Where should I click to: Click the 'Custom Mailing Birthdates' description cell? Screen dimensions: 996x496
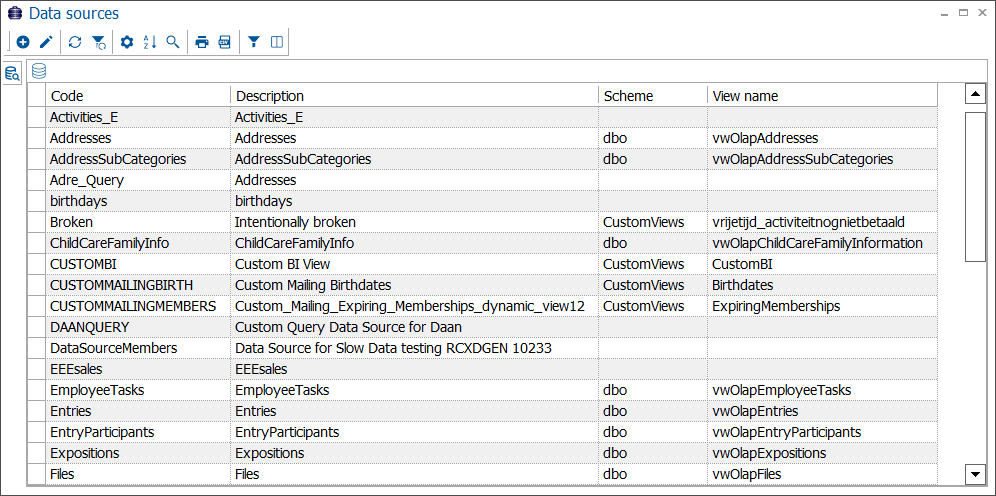[414, 285]
